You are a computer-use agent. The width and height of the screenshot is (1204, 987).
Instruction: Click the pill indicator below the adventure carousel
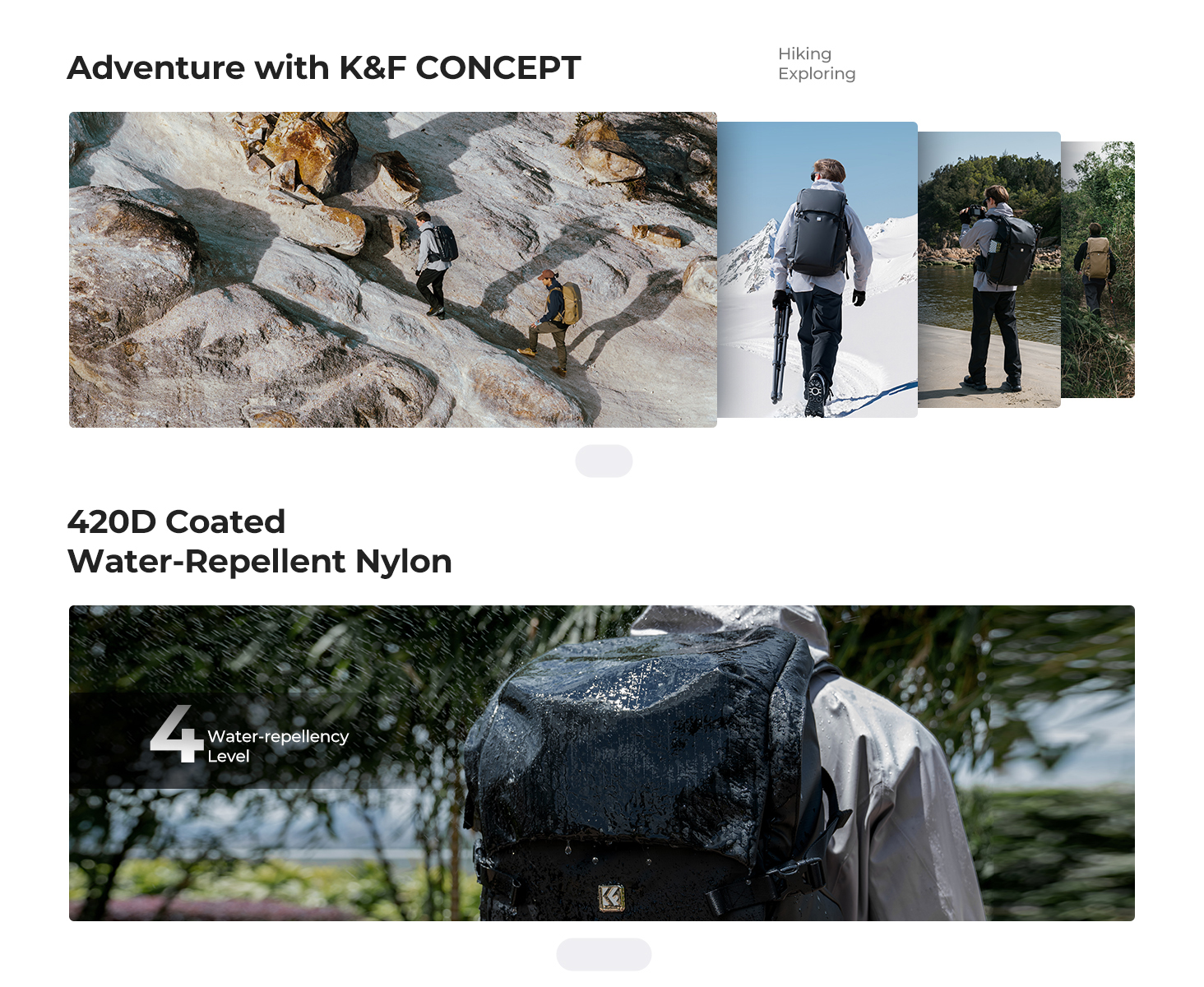(x=604, y=461)
